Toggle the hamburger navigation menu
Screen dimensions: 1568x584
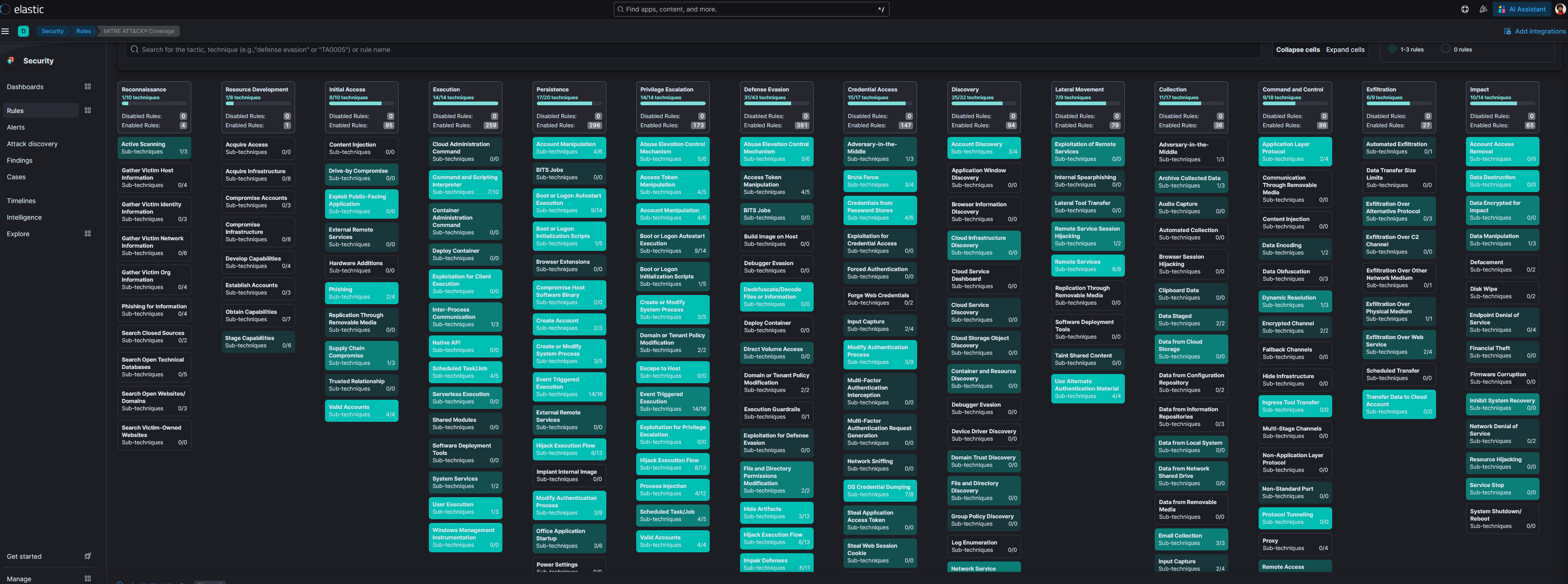[6, 31]
